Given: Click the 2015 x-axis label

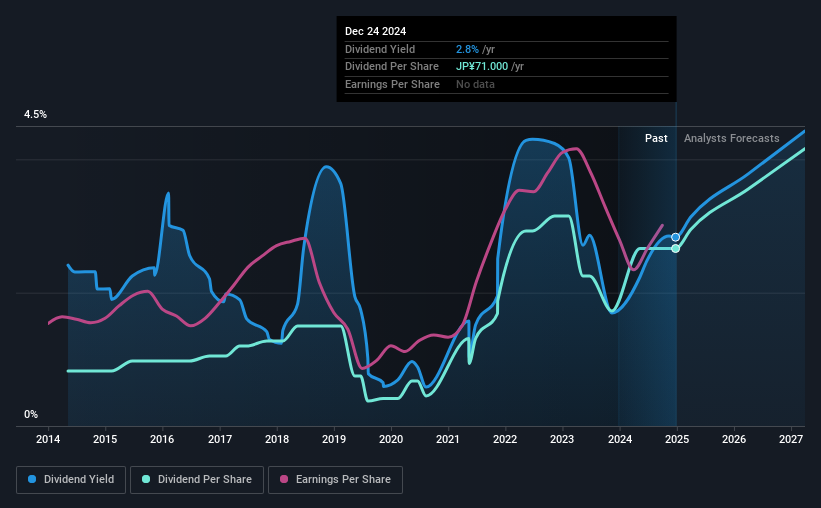Looking at the screenshot, I should (105, 439).
